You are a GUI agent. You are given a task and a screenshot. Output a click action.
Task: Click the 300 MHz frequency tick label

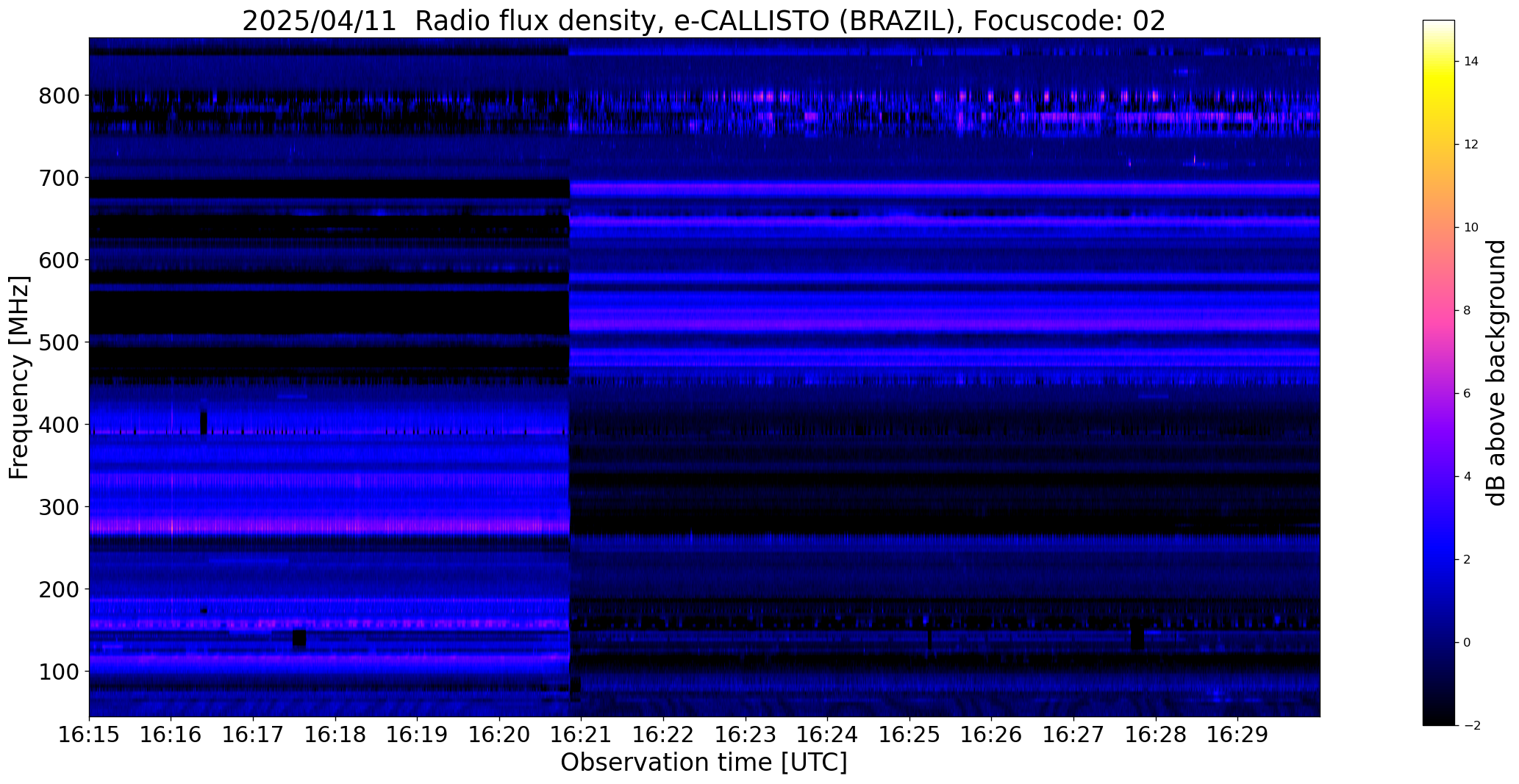(x=58, y=507)
